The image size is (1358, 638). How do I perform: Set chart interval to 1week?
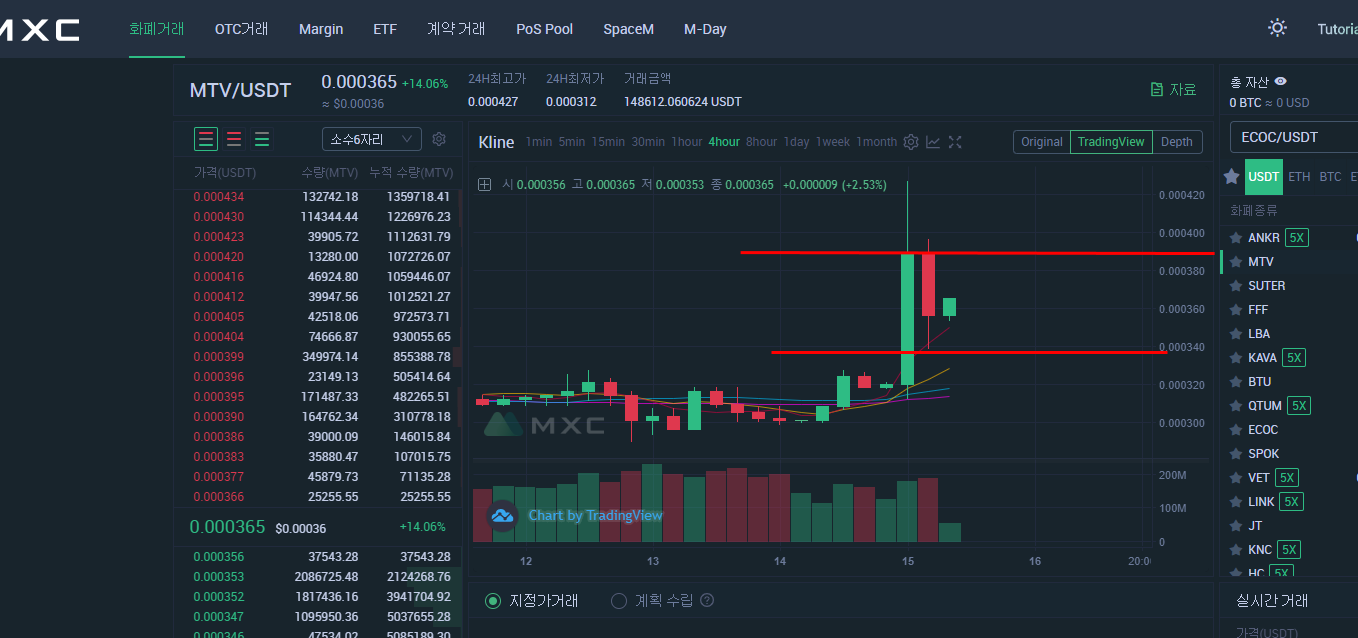tap(833, 142)
